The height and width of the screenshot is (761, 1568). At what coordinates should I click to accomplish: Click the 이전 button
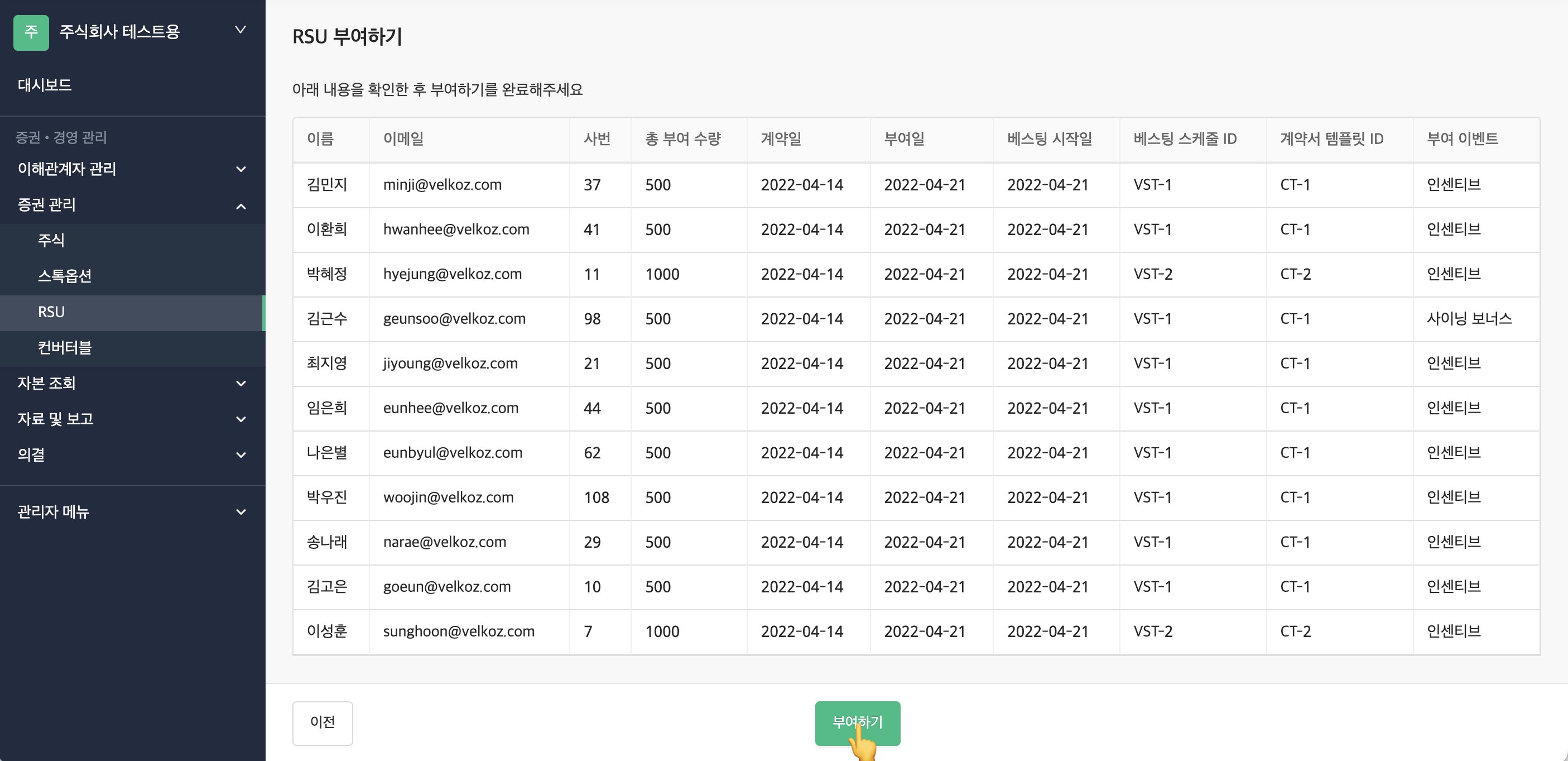click(323, 722)
